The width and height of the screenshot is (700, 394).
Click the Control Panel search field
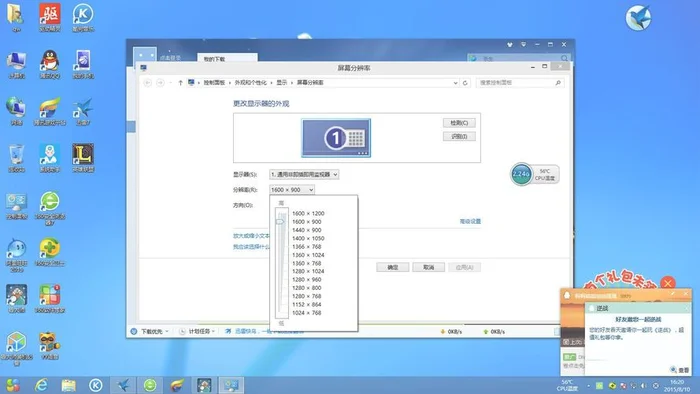click(x=520, y=83)
